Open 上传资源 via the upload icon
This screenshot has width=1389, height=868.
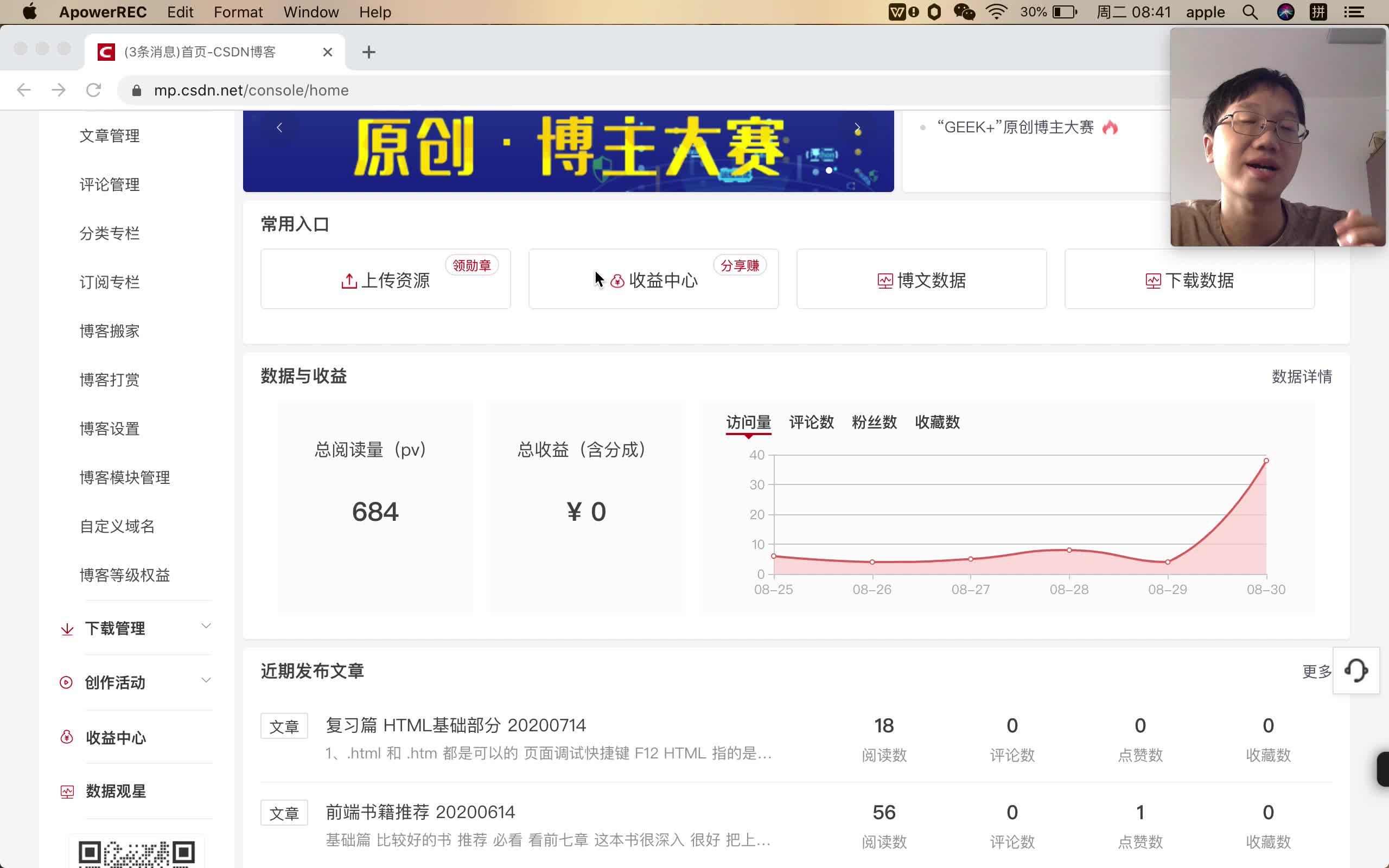349,280
